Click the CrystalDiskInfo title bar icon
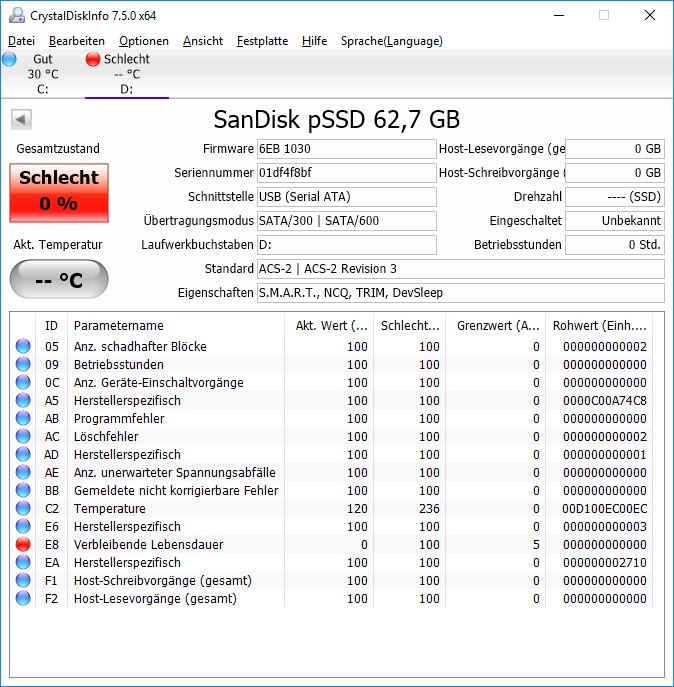 pyautogui.click(x=17, y=15)
